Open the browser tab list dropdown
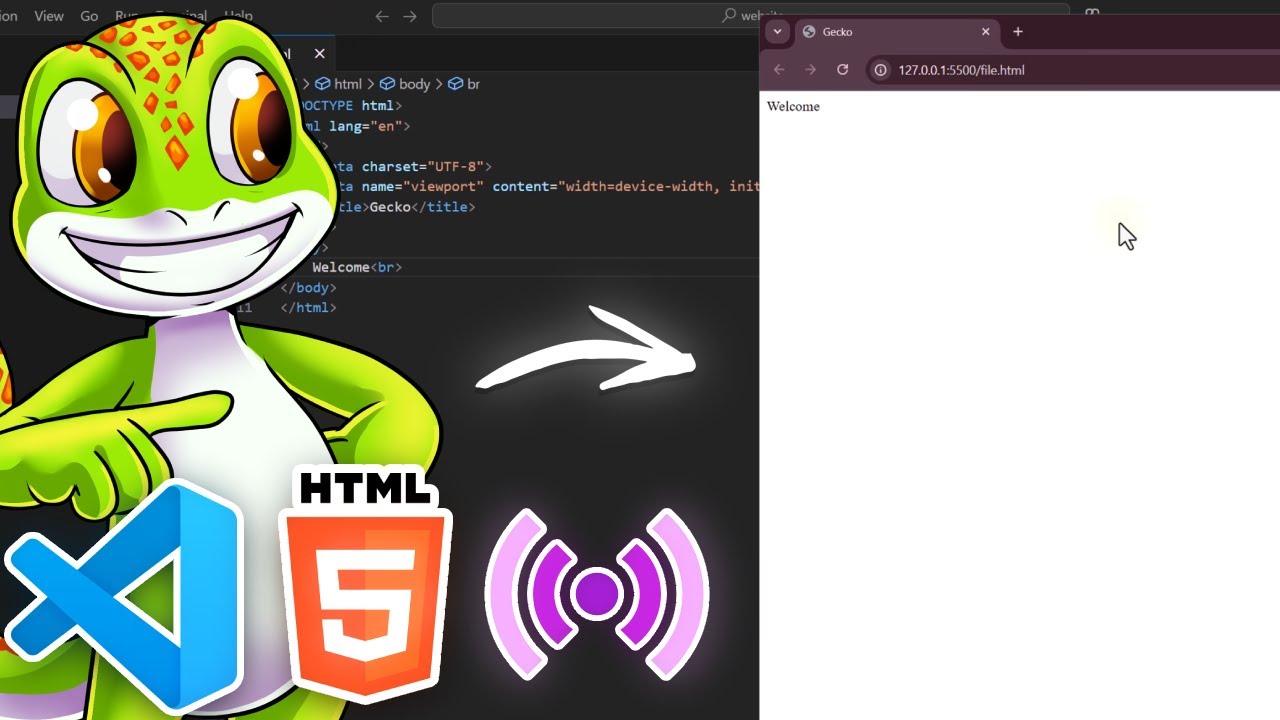The image size is (1280, 720). [777, 32]
